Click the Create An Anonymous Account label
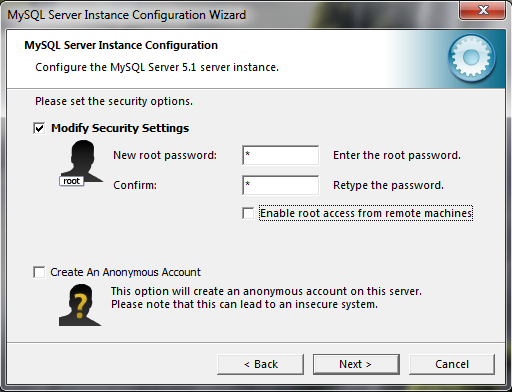The image size is (512, 392). (126, 272)
